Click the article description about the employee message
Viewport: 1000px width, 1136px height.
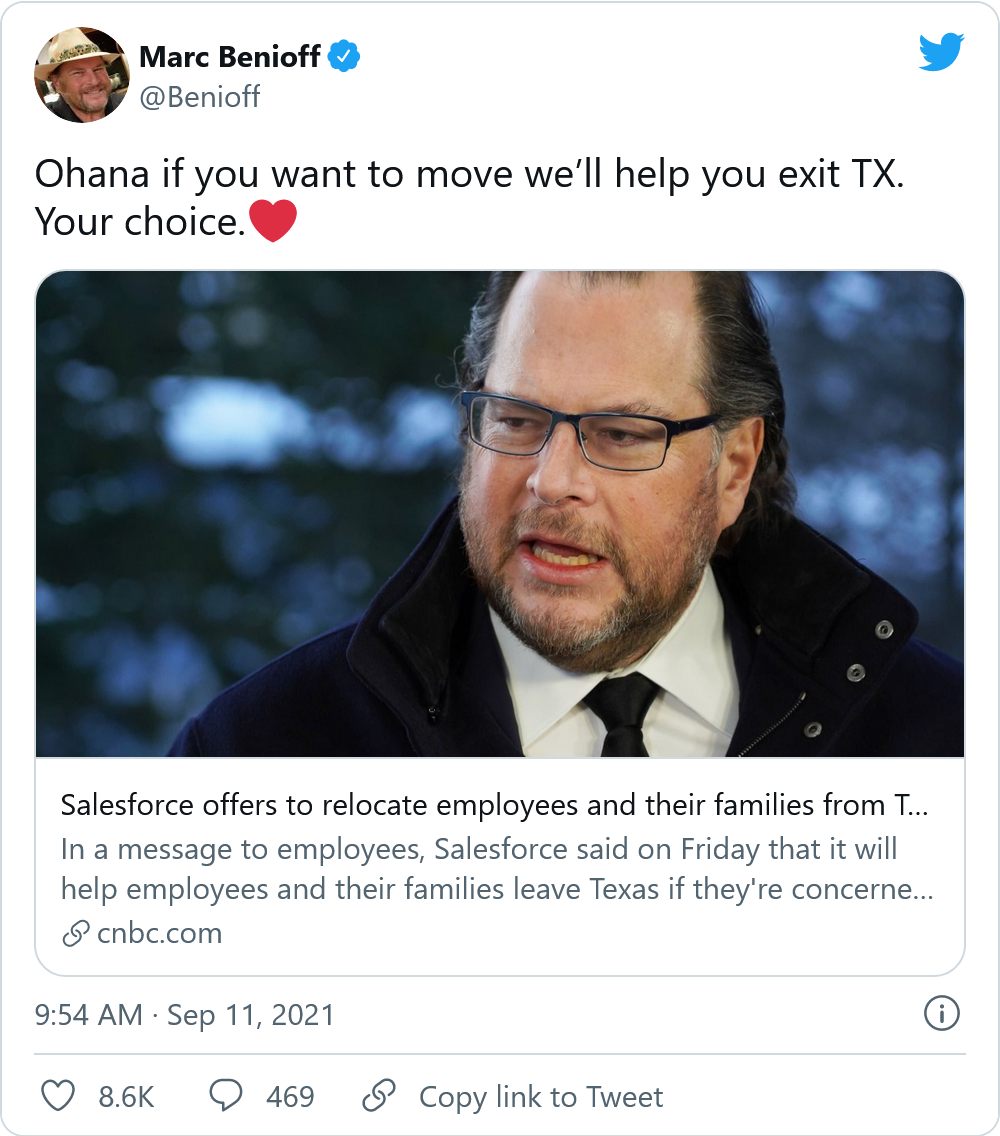pyautogui.click(x=496, y=869)
